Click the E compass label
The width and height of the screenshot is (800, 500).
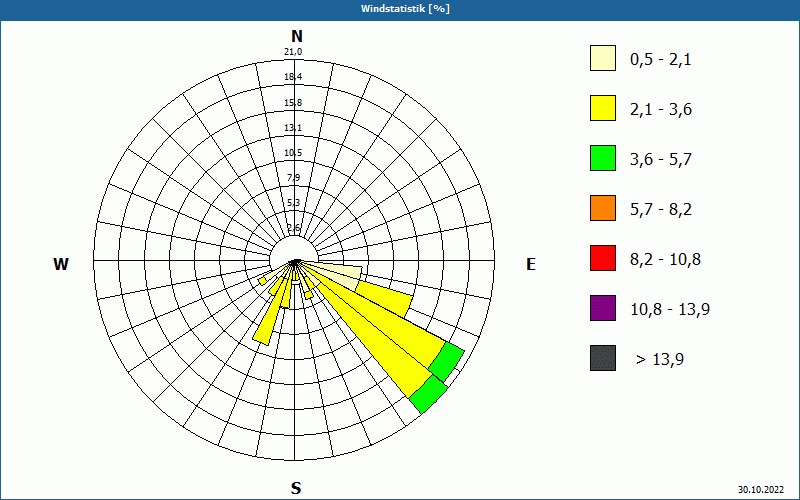[x=531, y=264]
